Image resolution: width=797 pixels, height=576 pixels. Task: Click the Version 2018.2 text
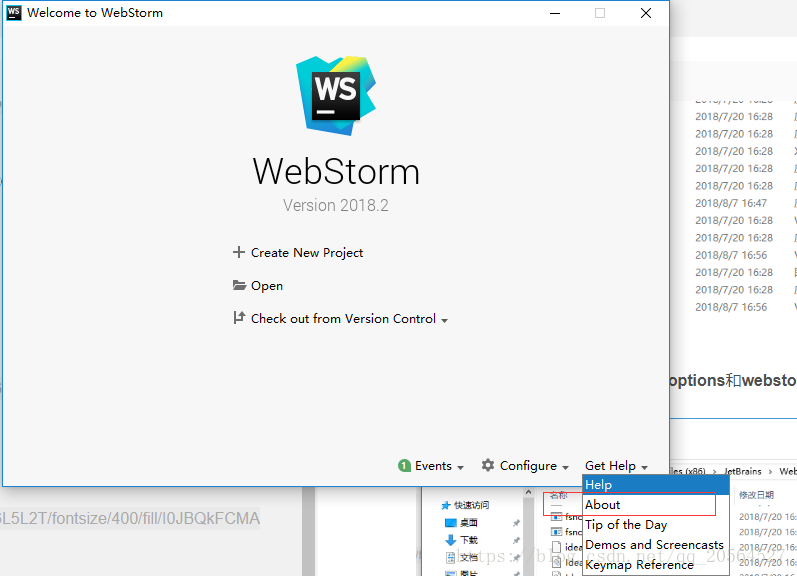pyautogui.click(x=335, y=205)
